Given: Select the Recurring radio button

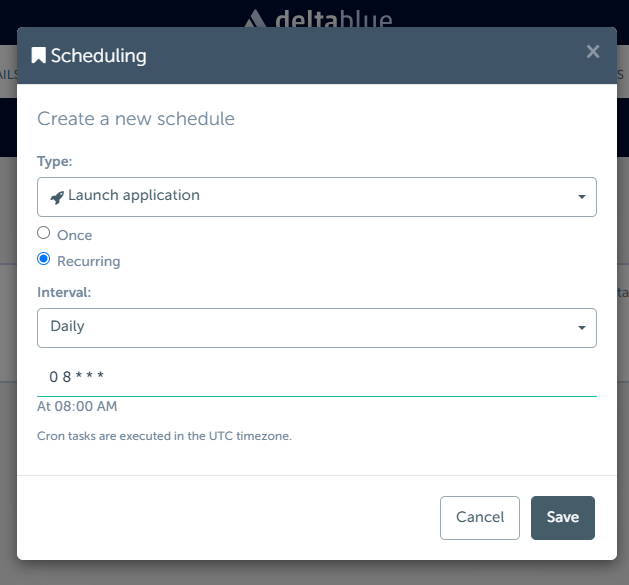Looking at the screenshot, I should tap(43, 259).
